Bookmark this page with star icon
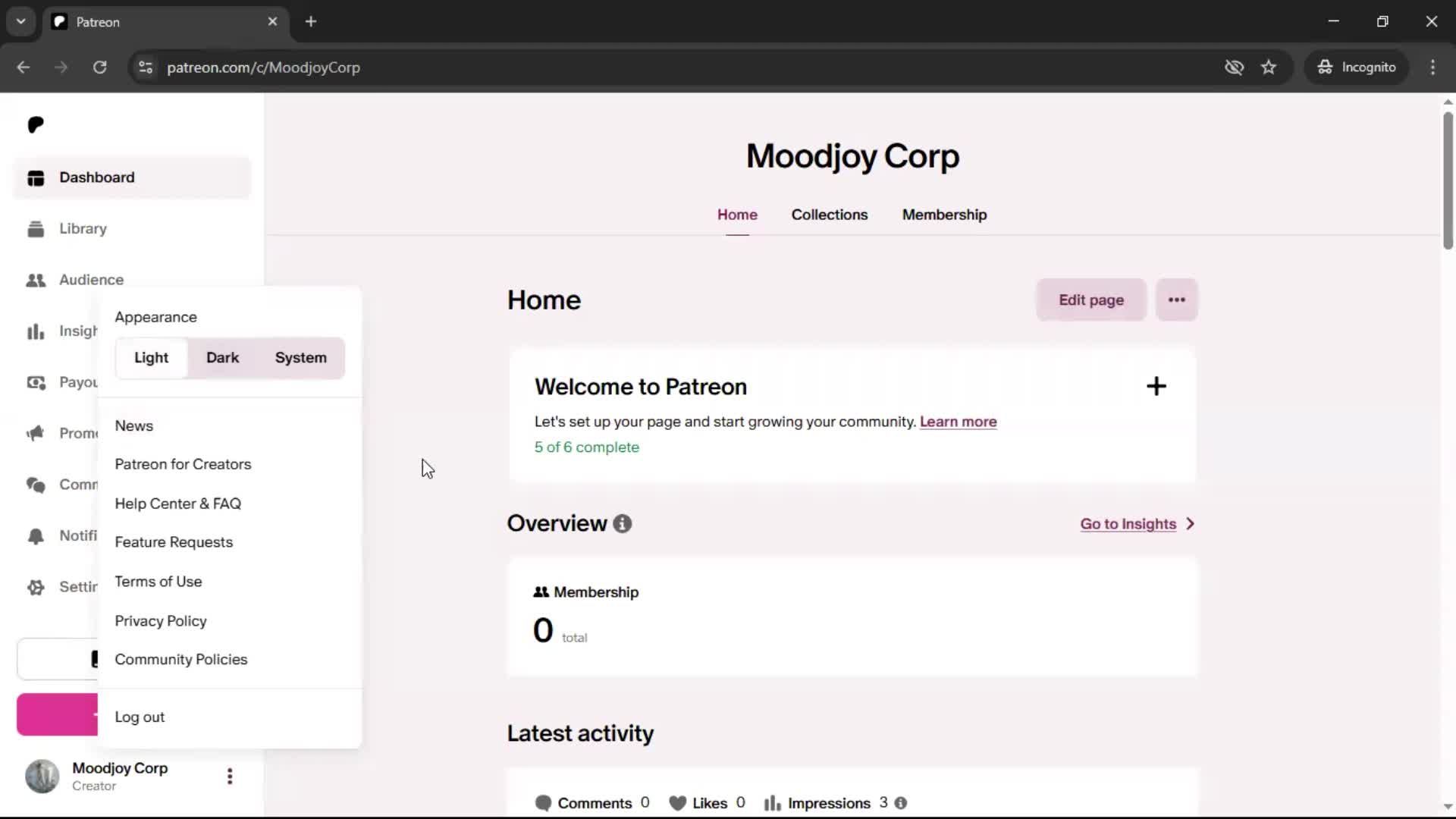Screen dimensions: 1456x819 [1269, 67]
